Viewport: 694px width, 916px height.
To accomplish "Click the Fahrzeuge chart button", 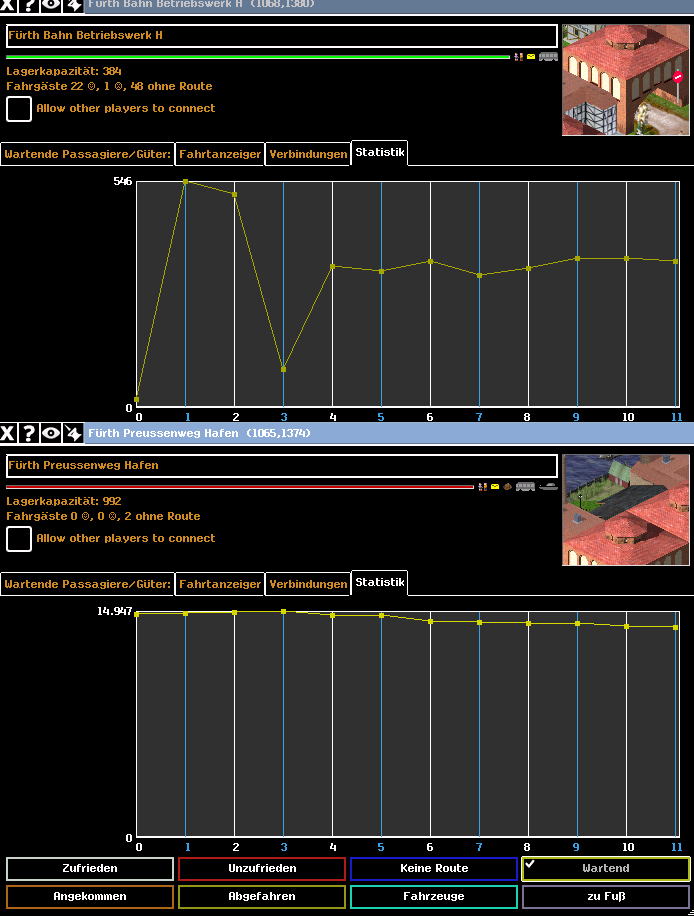I will (433, 897).
